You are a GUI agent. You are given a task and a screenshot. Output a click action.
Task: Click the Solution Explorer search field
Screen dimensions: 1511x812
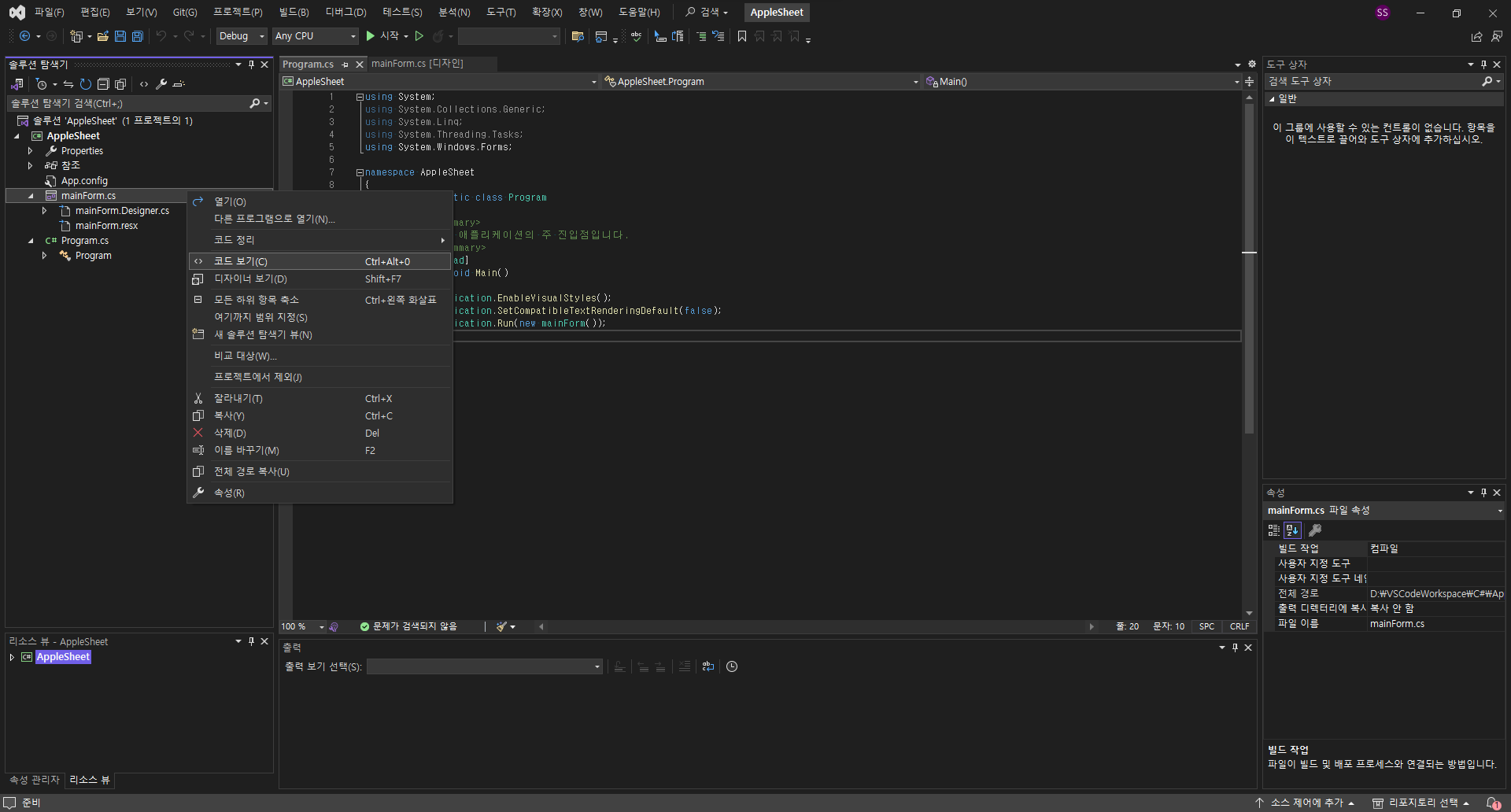coord(139,104)
